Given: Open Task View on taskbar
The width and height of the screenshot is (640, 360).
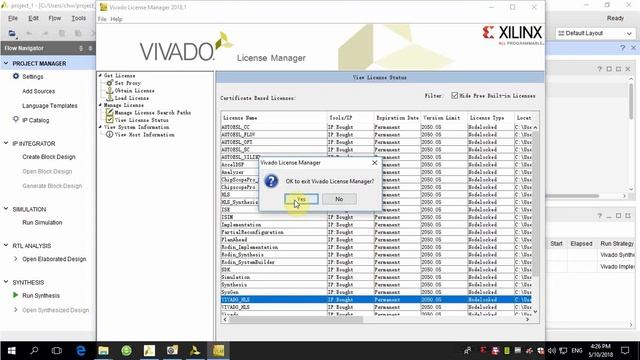Looking at the screenshot, I should [x=57, y=351].
